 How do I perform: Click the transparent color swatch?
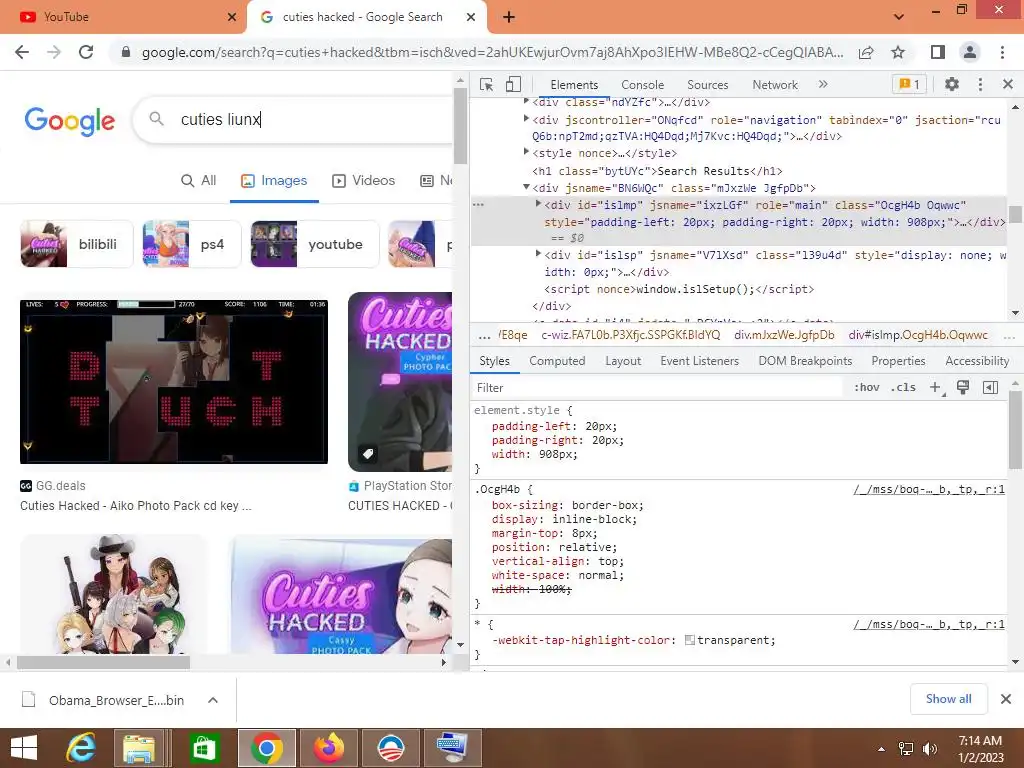[690, 640]
